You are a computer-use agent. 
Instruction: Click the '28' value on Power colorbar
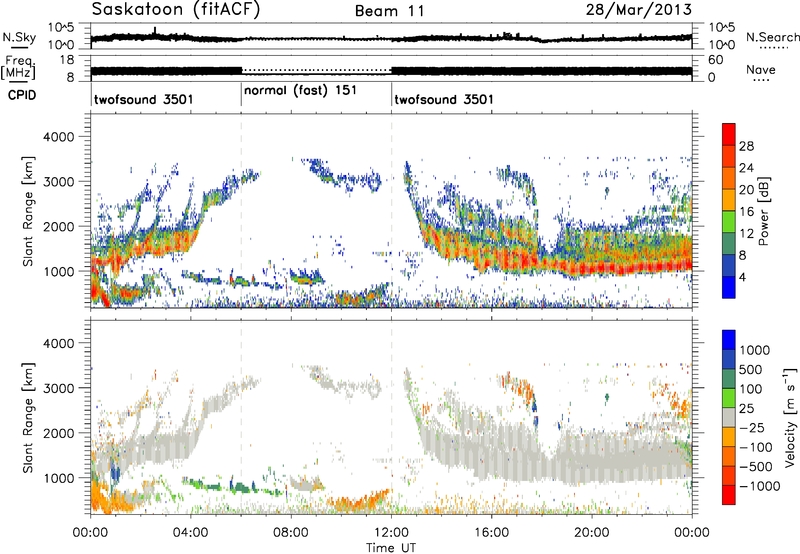point(746,146)
